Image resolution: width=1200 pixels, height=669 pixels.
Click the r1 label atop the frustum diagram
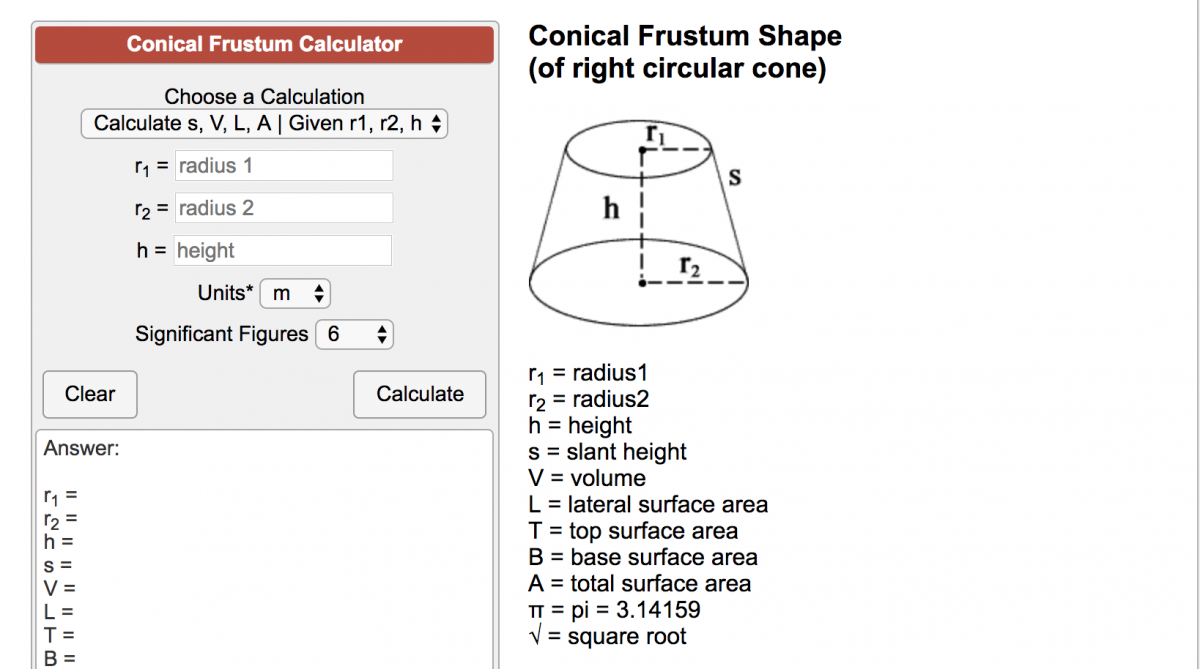point(655,133)
